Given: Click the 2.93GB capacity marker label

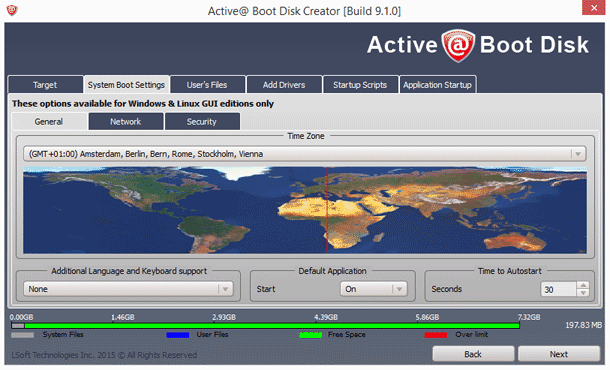Looking at the screenshot, I should 224,317.
